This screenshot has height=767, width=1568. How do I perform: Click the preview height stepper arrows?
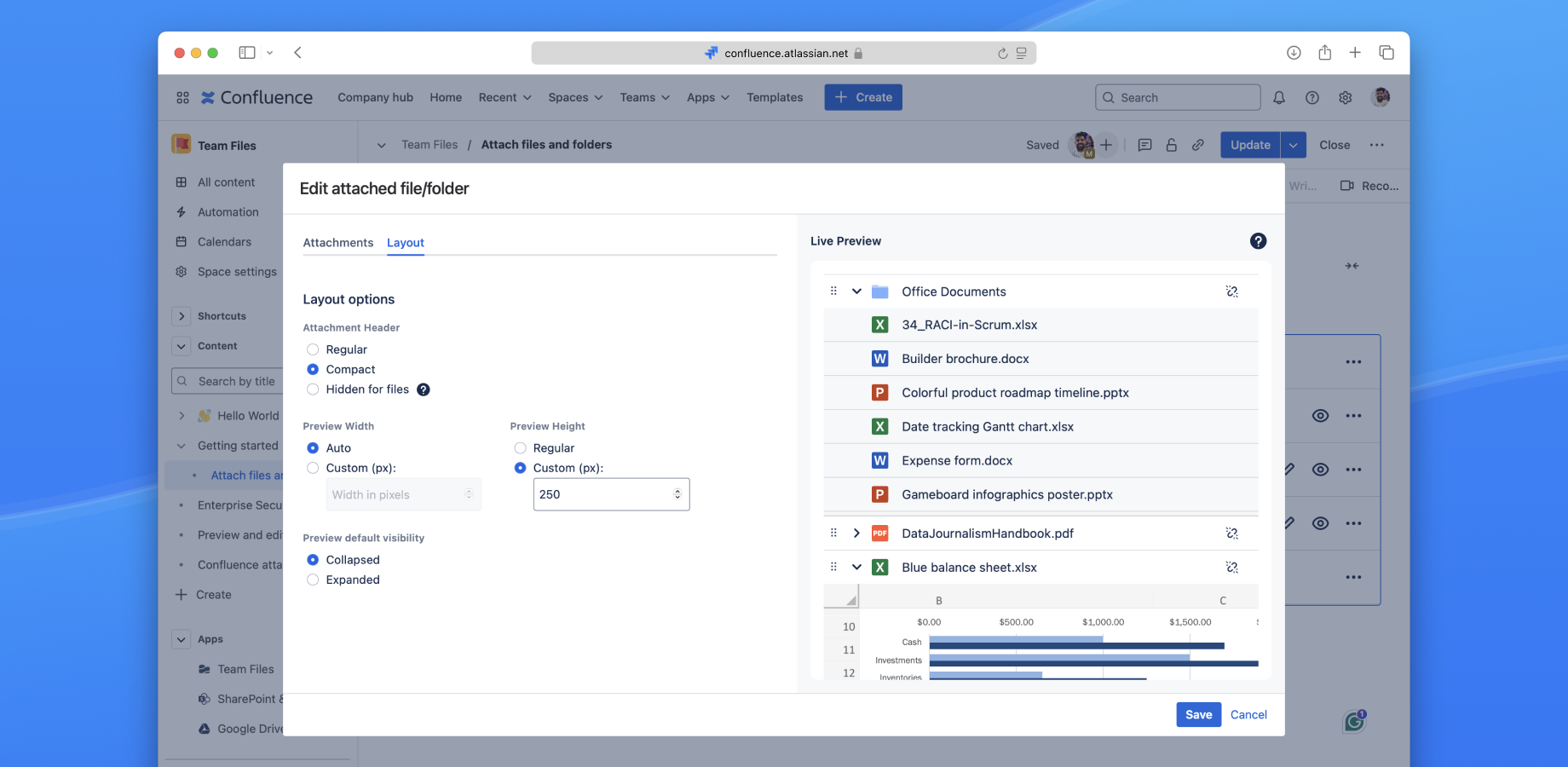pyautogui.click(x=677, y=494)
